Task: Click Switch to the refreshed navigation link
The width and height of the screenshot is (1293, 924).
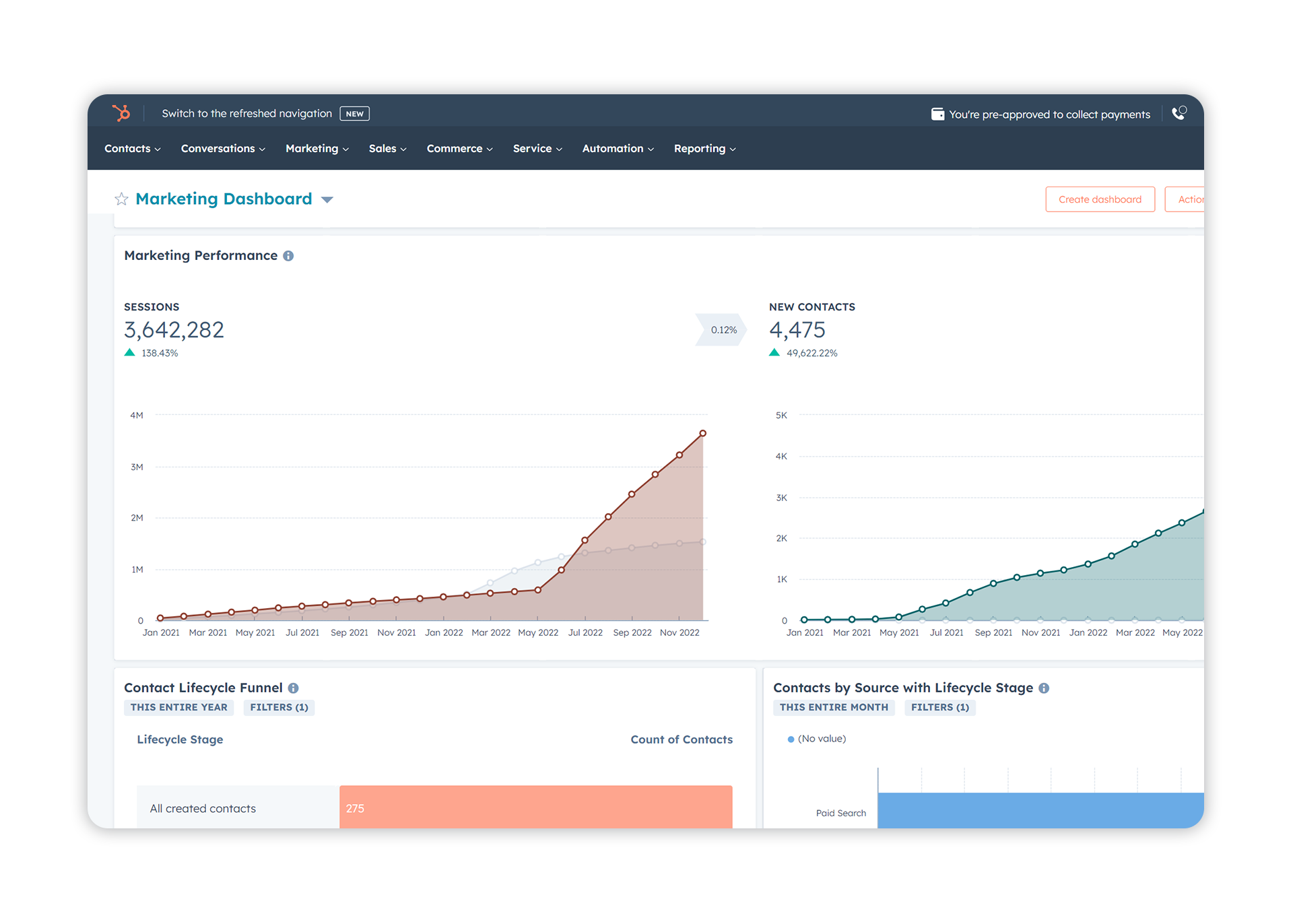Action: tap(246, 114)
